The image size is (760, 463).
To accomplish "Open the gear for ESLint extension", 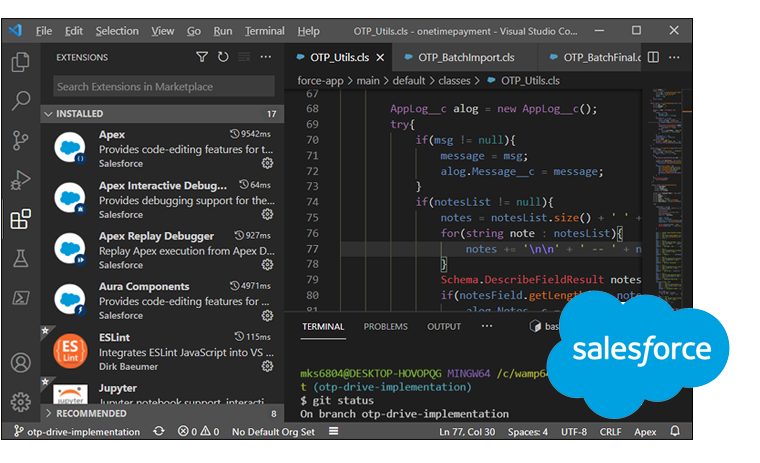I will [x=268, y=366].
